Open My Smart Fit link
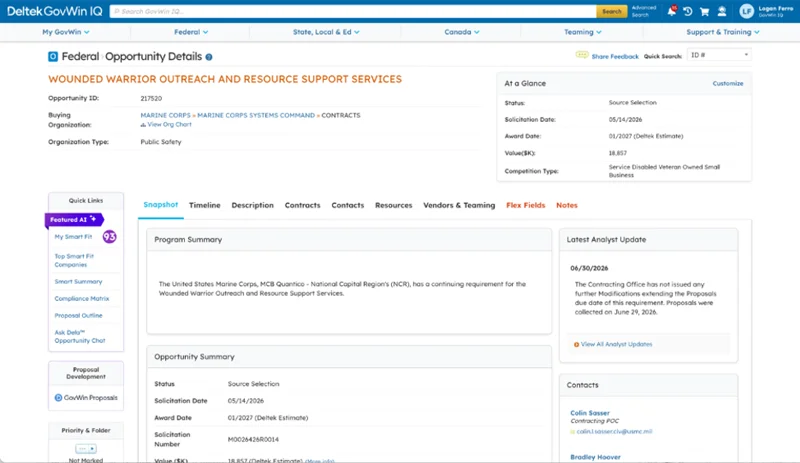 coord(73,237)
